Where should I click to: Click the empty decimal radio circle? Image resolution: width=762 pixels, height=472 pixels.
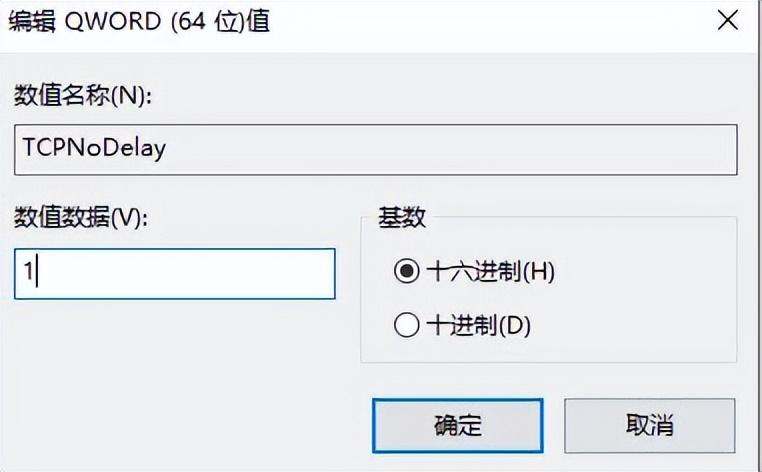(408, 324)
